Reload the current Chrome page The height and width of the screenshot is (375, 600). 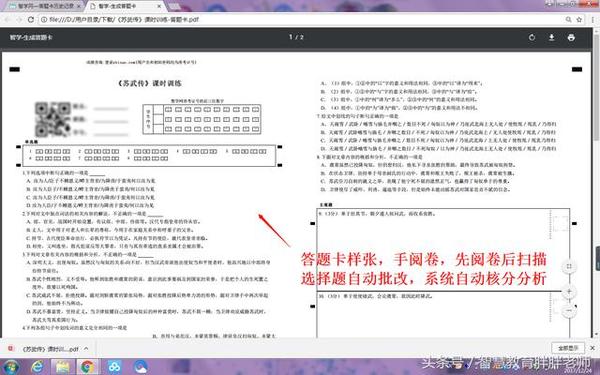(31, 19)
